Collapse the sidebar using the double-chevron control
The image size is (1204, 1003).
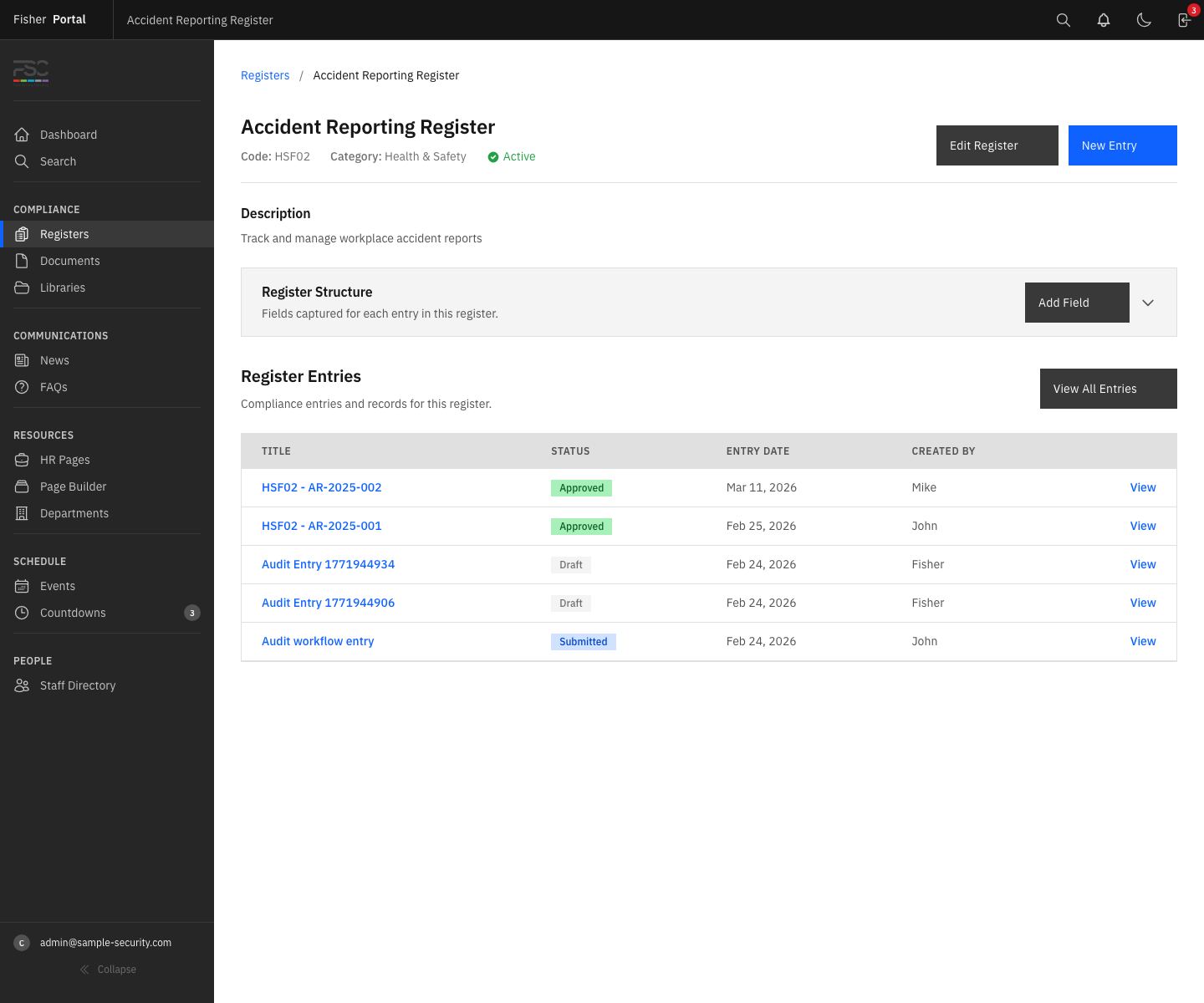[x=108, y=969]
